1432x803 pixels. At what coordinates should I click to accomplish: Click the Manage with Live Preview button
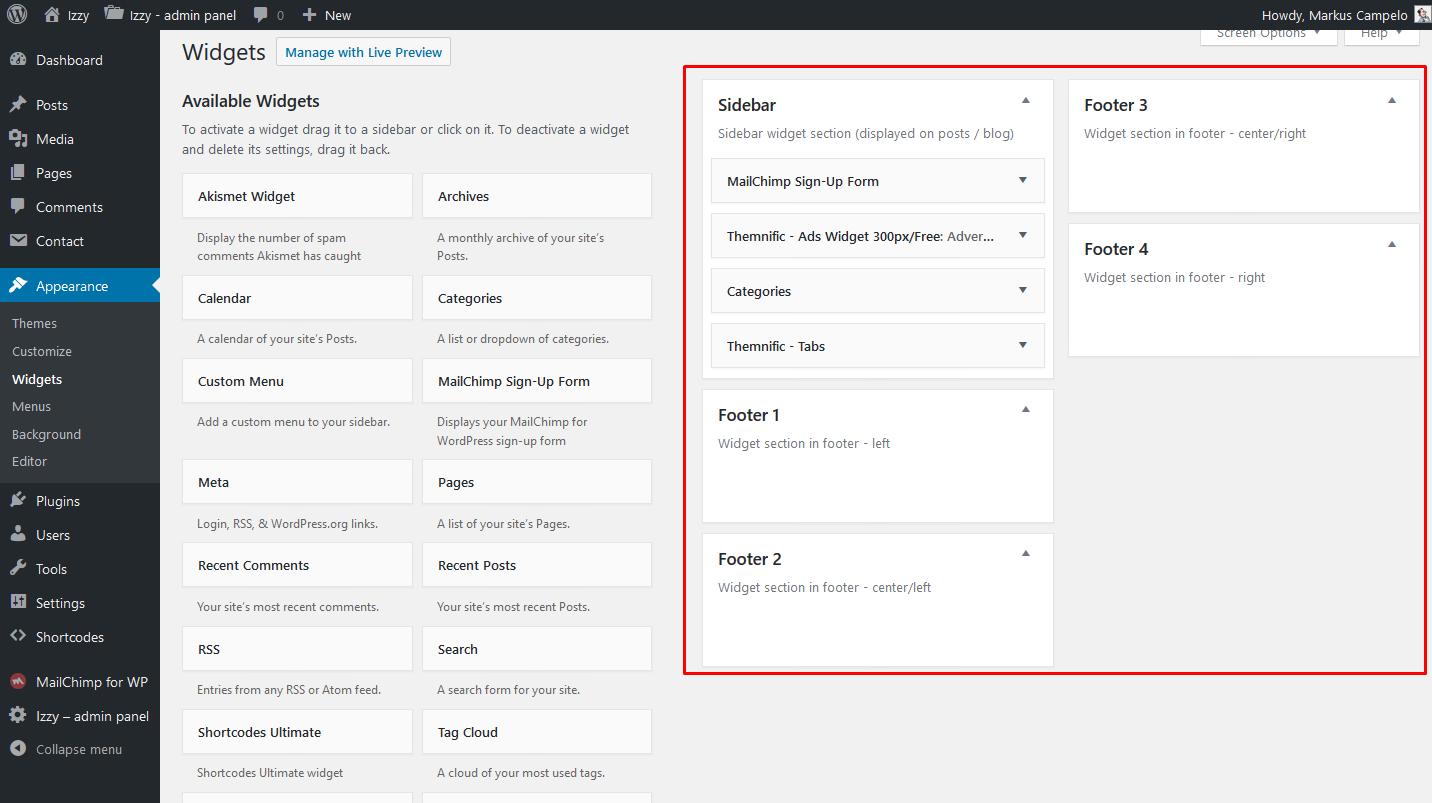363,52
